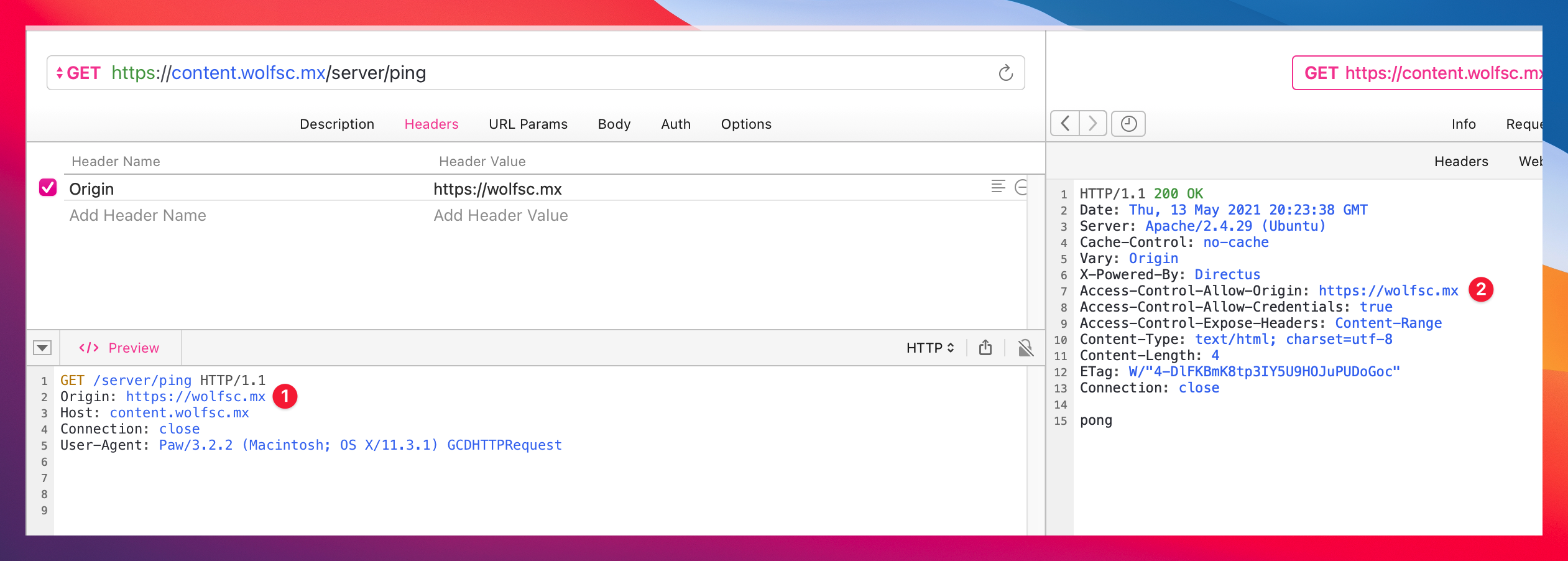1568x561 pixels.
Task: Open the Auth tab
Action: click(x=676, y=124)
